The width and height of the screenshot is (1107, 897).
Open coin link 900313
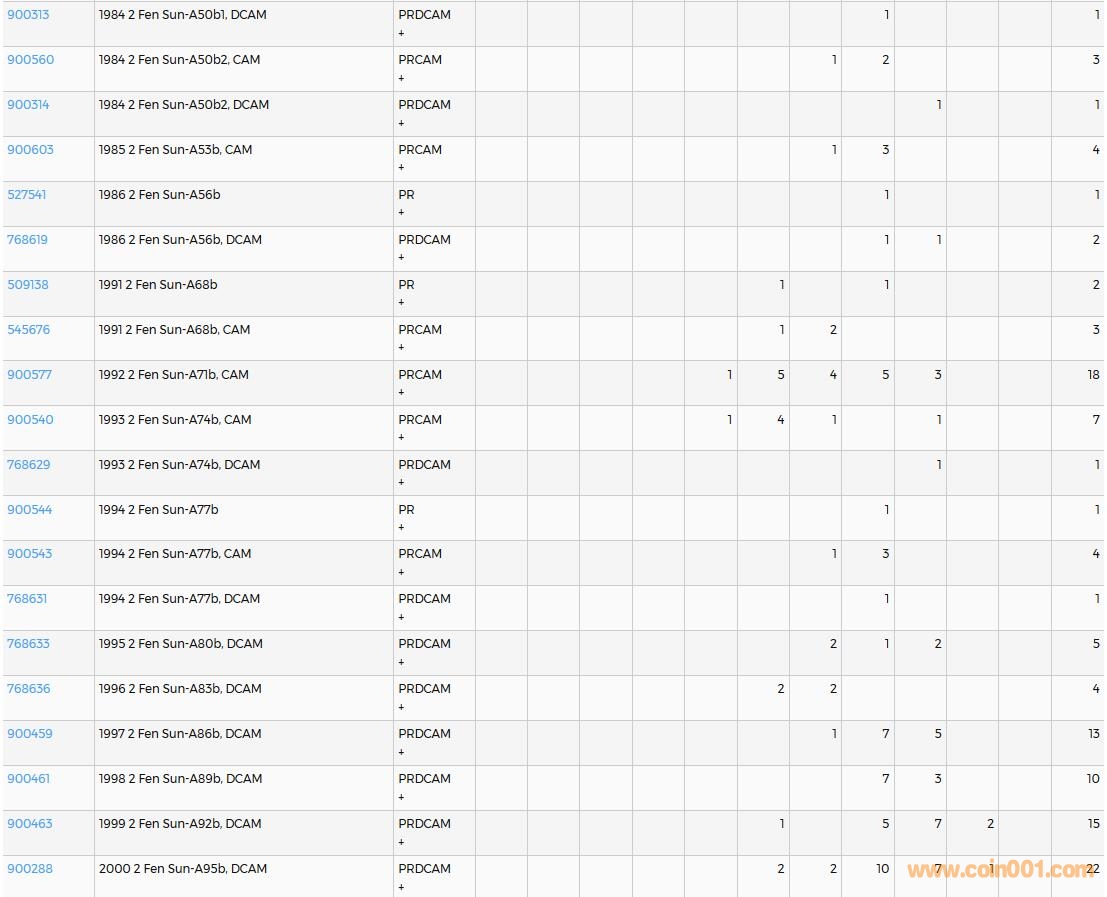pyautogui.click(x=28, y=15)
